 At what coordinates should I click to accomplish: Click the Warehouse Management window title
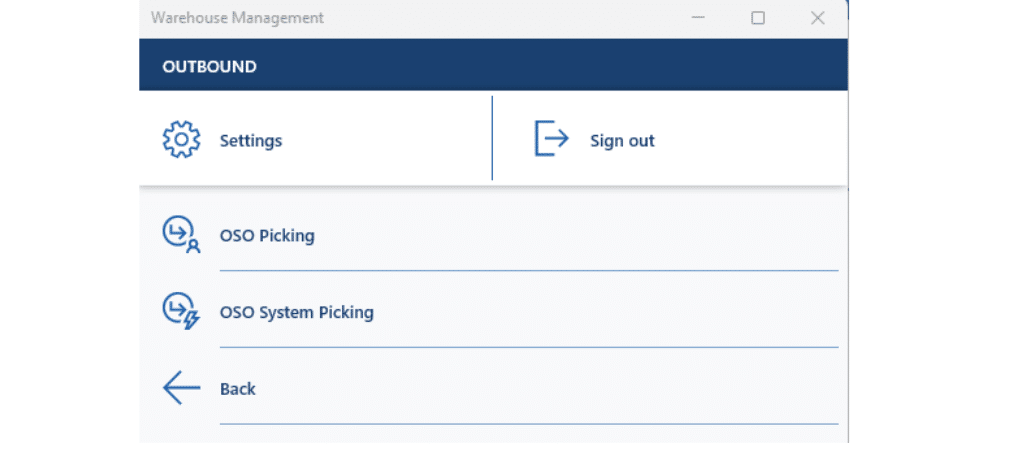(x=237, y=17)
